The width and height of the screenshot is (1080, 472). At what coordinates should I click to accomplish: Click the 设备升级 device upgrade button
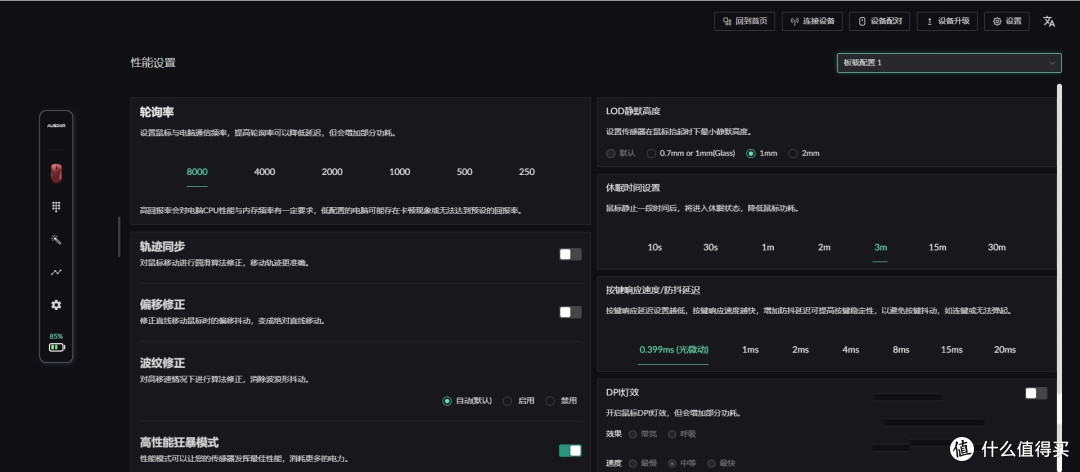[947, 21]
